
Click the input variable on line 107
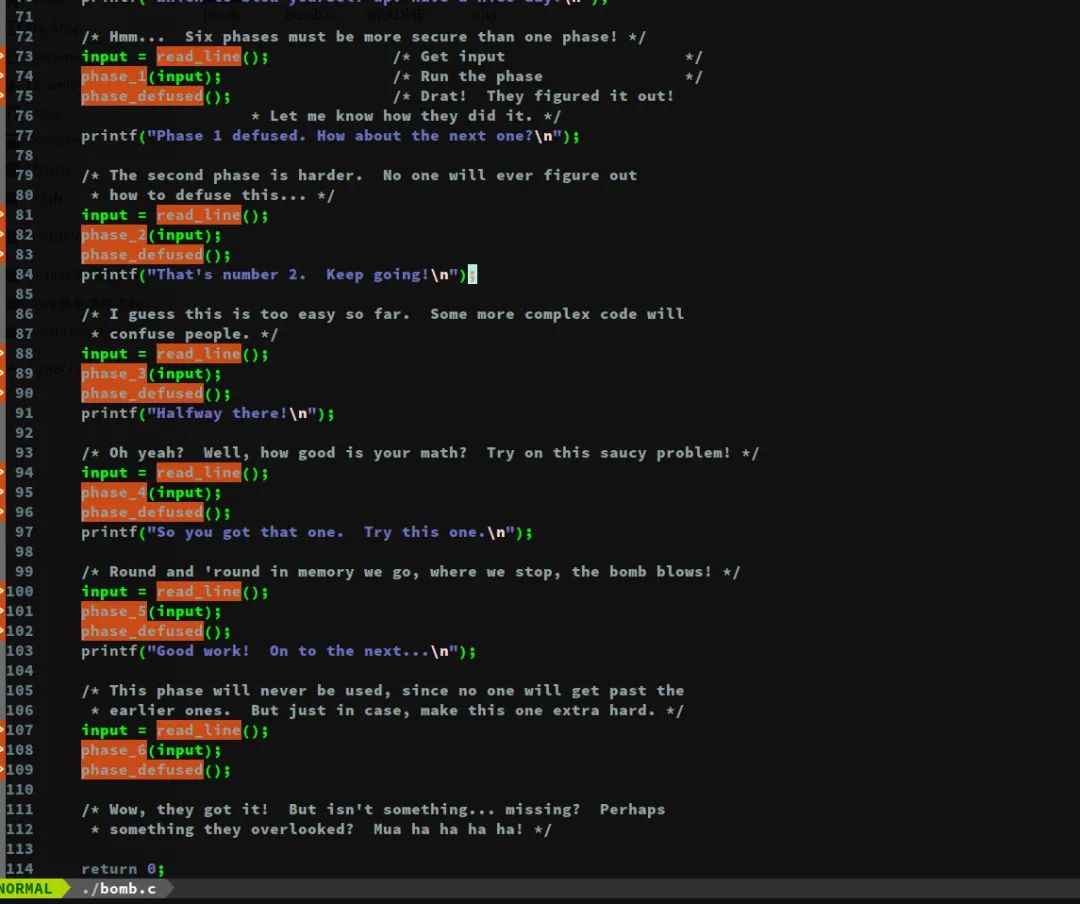pyautogui.click(x=104, y=730)
